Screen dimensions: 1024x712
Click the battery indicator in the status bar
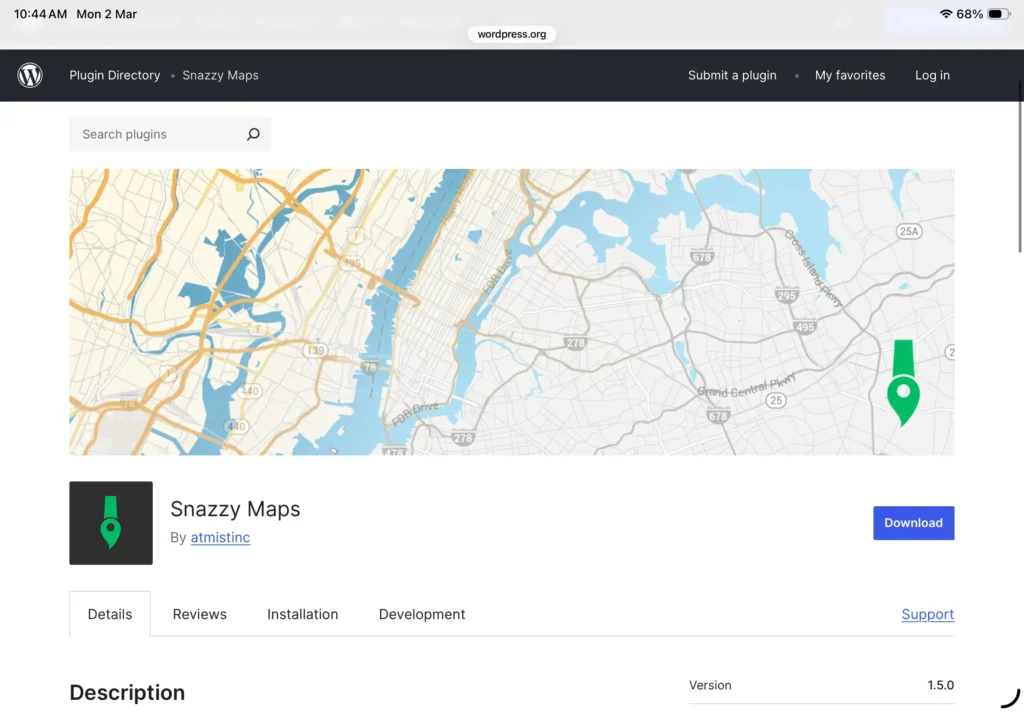click(994, 14)
